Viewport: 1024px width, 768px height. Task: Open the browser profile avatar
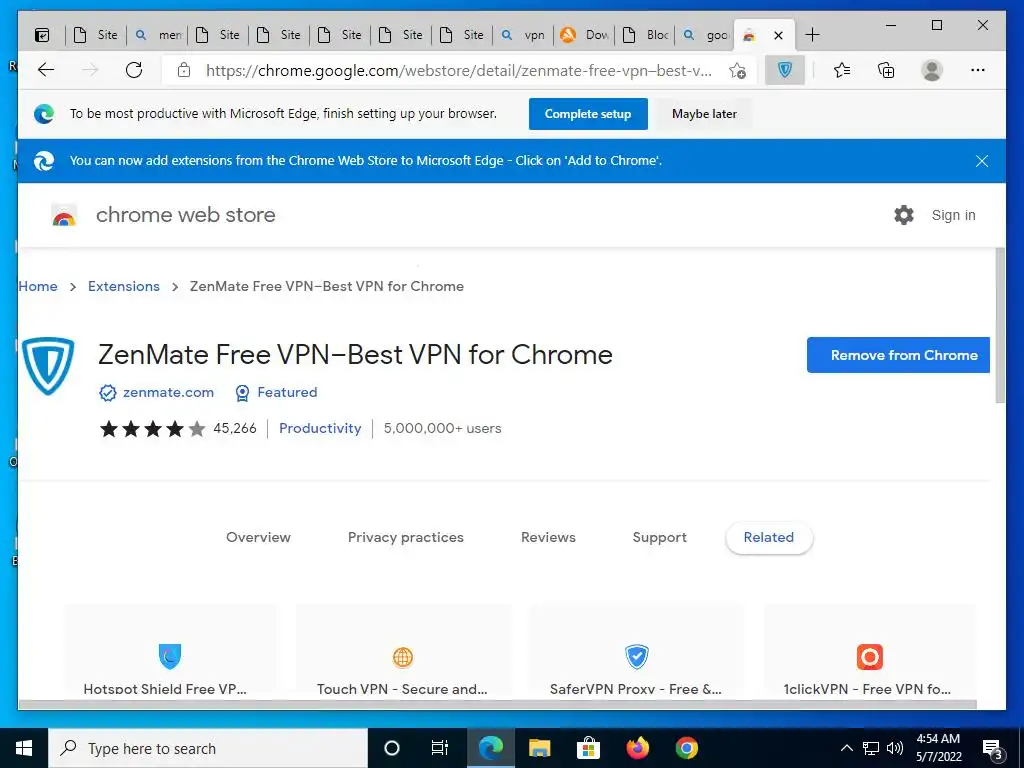tap(932, 70)
